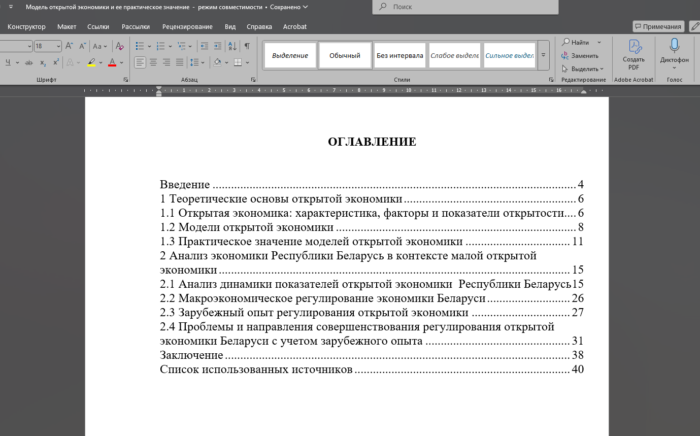700x436 pixels.
Task: Apply the Без интервала style
Action: point(400,55)
